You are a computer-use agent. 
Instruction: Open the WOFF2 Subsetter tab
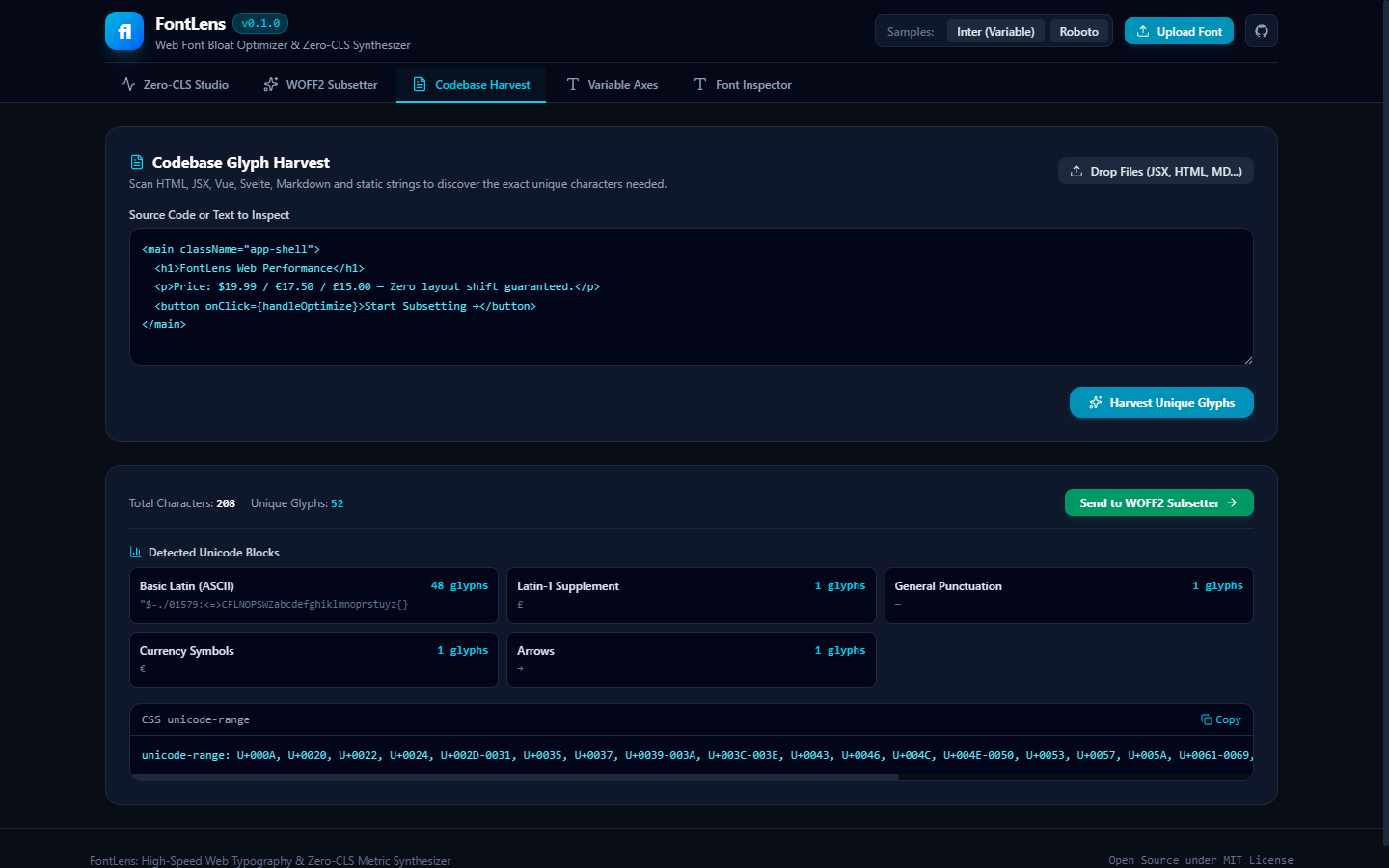coord(320,85)
